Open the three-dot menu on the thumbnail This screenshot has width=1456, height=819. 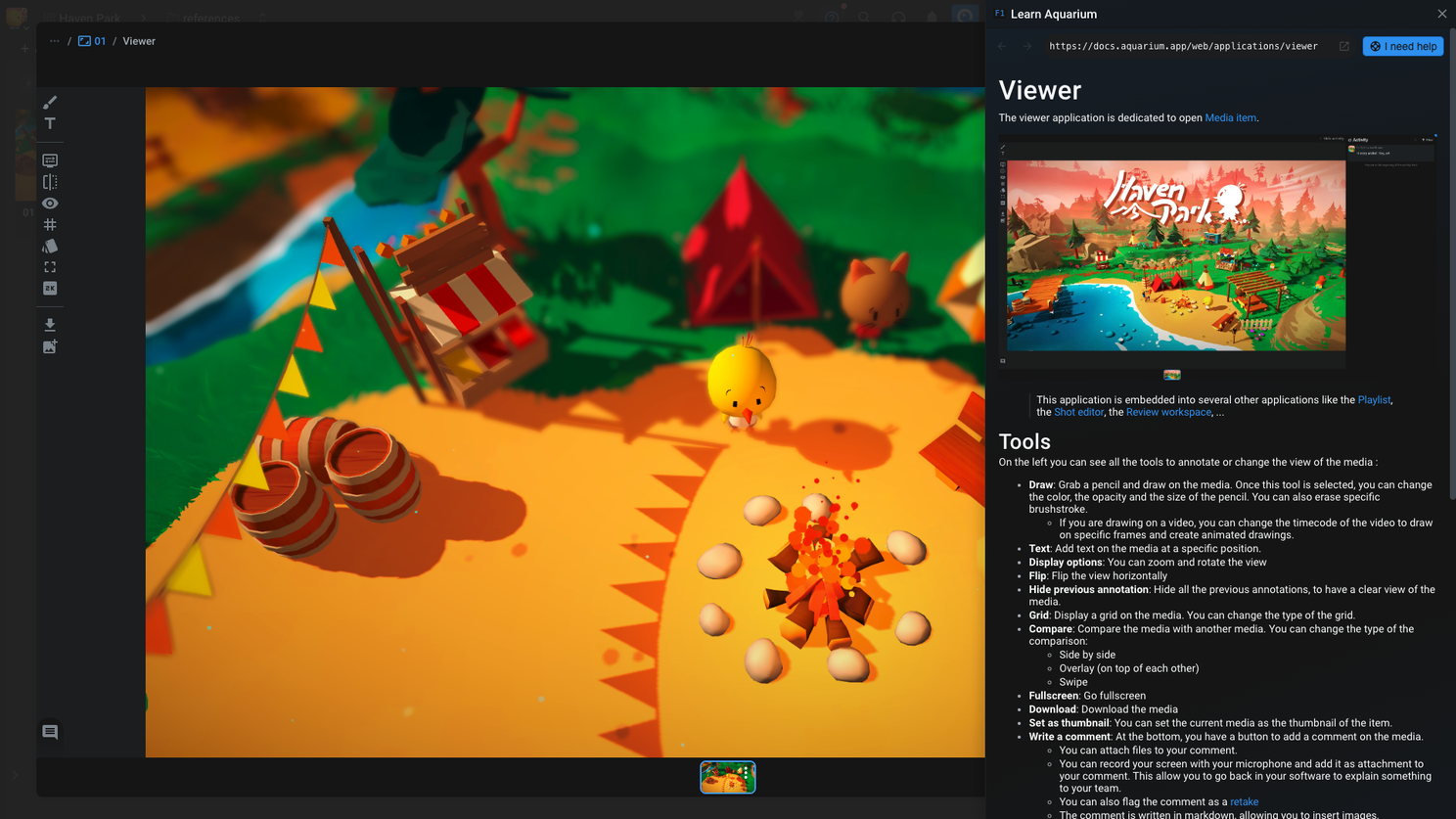coord(747,774)
